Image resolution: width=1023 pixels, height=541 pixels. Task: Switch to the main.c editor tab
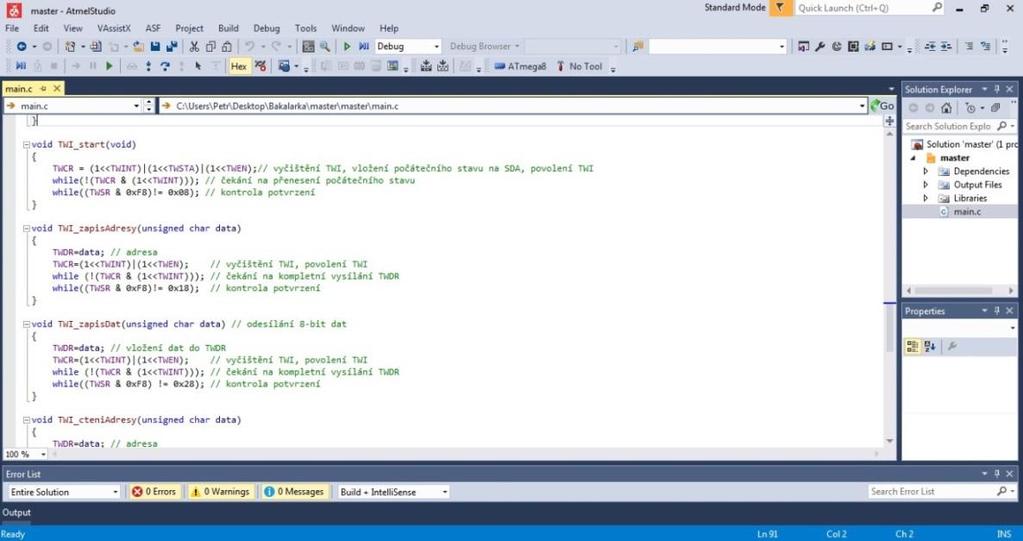(19, 88)
